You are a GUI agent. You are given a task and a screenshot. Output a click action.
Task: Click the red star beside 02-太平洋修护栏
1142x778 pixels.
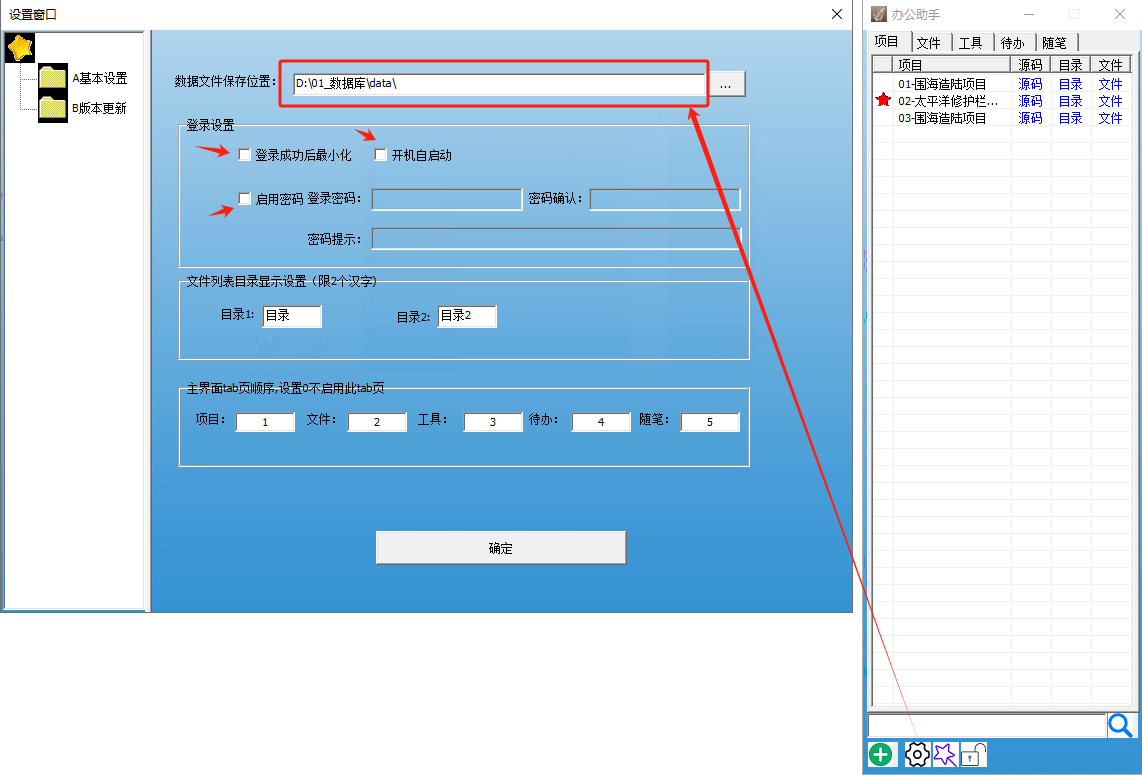coord(883,101)
